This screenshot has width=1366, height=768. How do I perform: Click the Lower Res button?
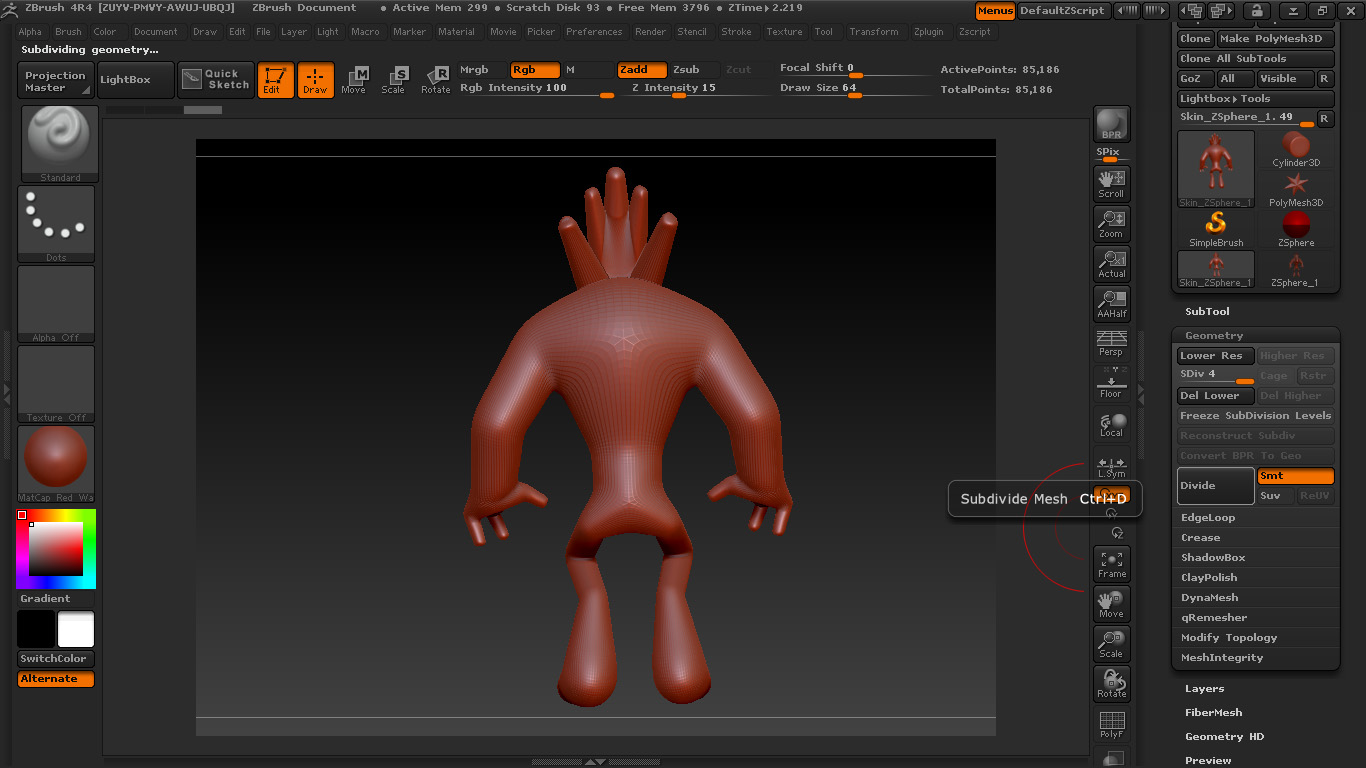[x=1216, y=356]
